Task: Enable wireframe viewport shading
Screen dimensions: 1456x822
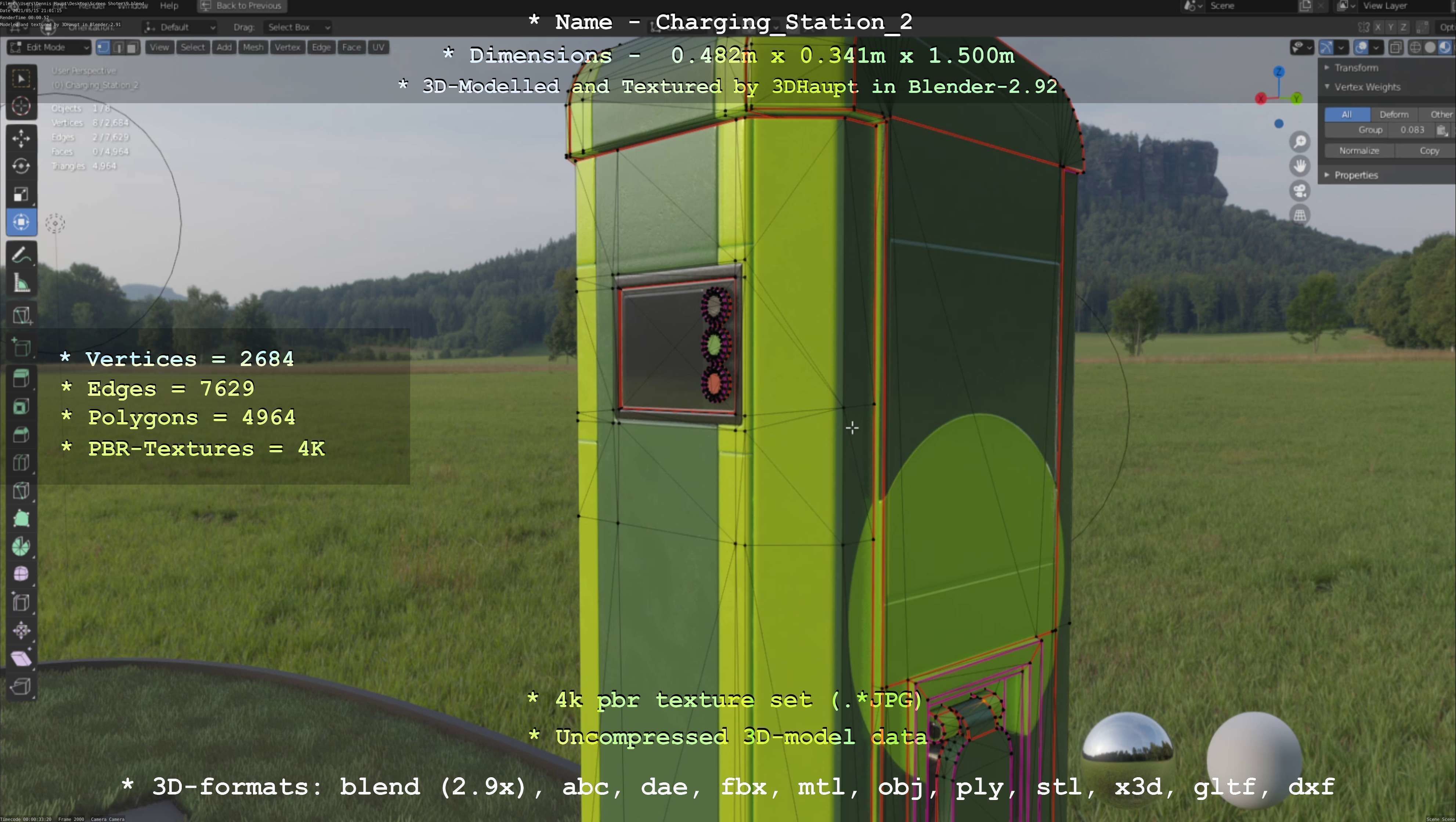Action: [1415, 47]
